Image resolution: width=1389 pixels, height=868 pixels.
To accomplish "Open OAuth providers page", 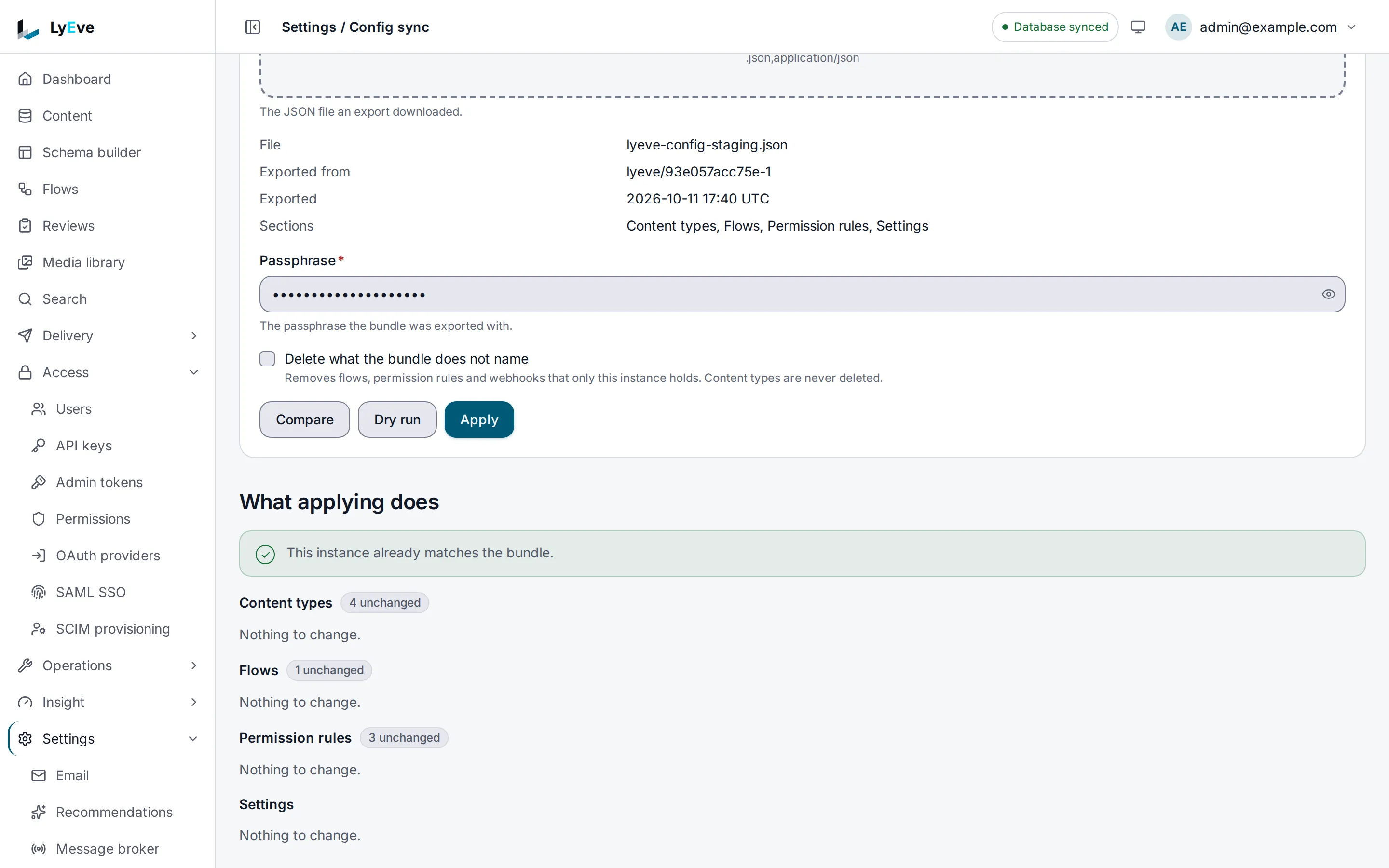I will click(x=108, y=556).
